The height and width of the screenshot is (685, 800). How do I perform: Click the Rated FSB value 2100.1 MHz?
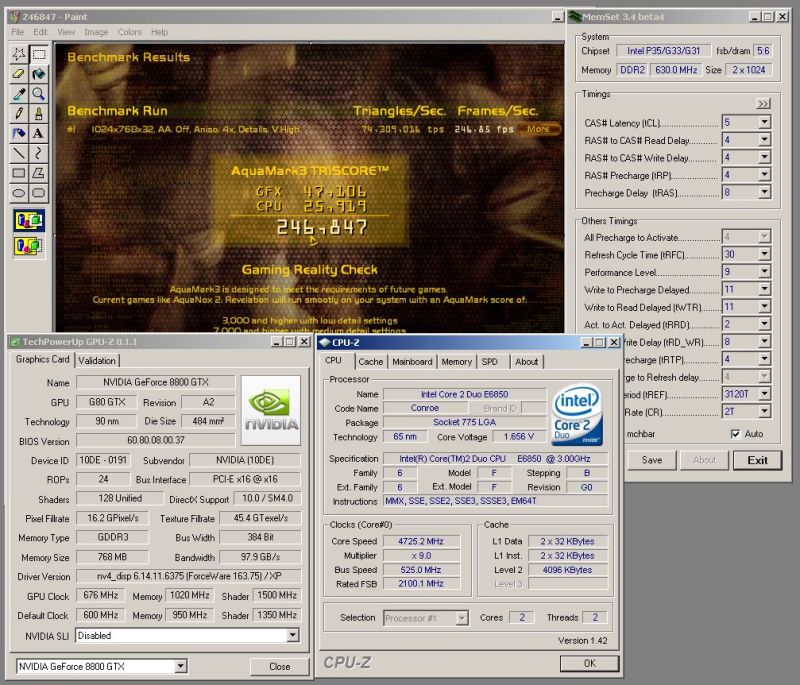(x=421, y=583)
